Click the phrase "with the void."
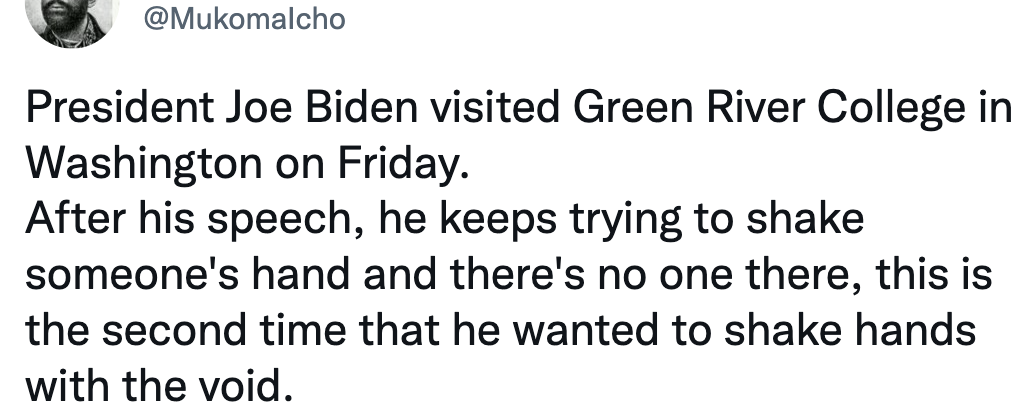The height and width of the screenshot is (414, 1030). [x=158, y=386]
